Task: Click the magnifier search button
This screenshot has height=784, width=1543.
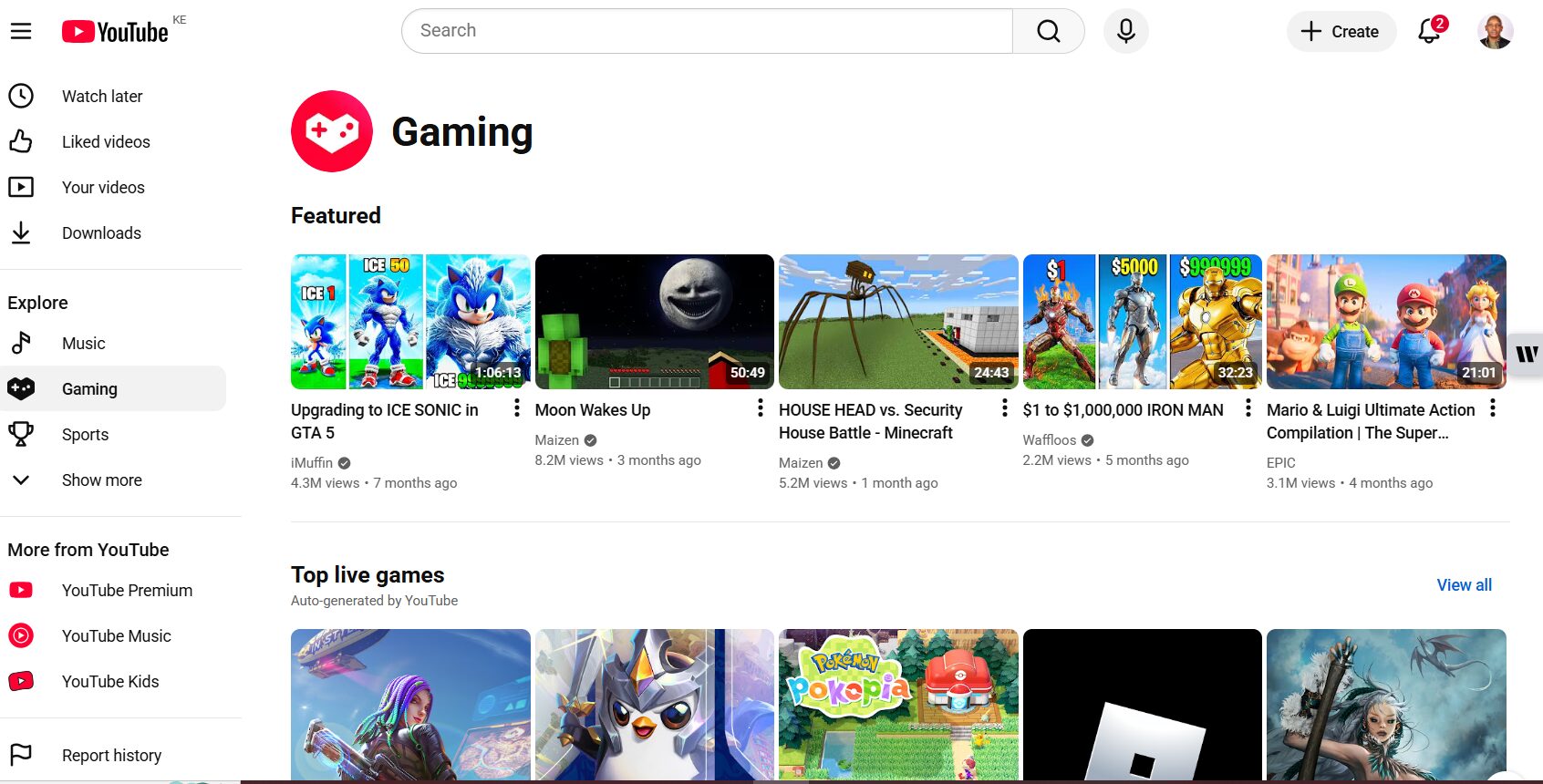Action: tap(1048, 31)
